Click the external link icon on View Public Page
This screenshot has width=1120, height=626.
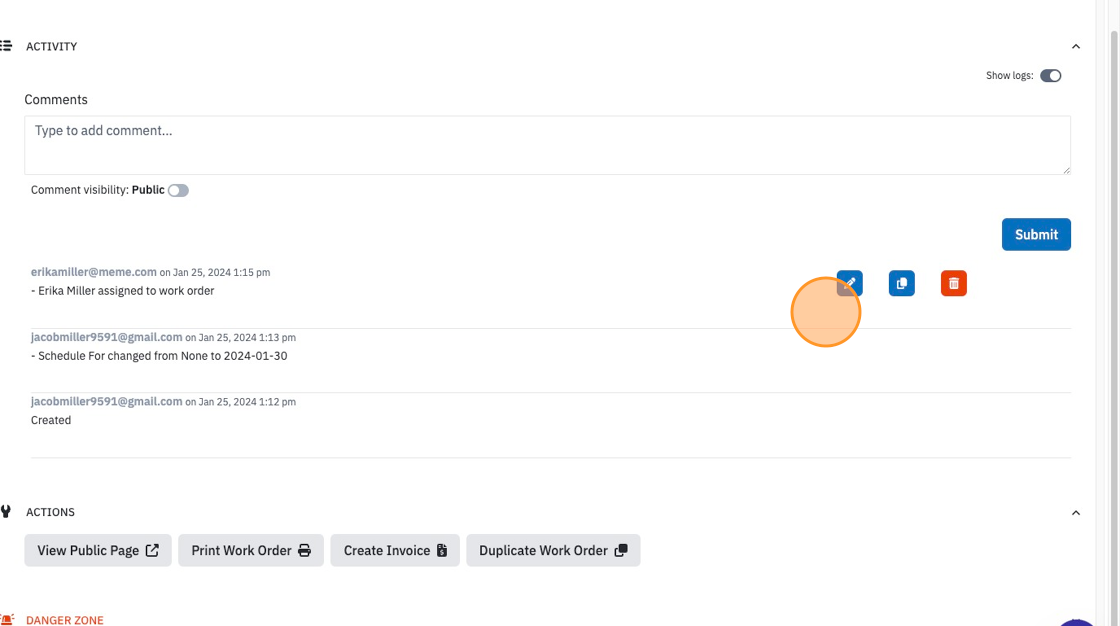[x=152, y=550]
